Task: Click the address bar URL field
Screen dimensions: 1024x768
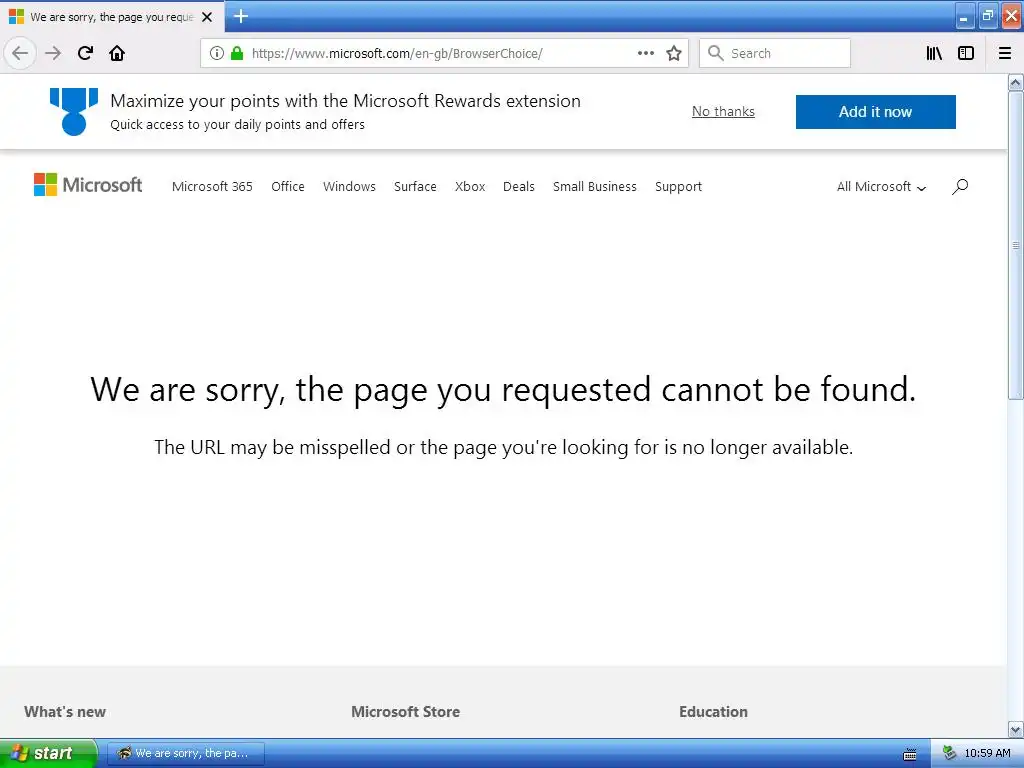Action: [444, 53]
